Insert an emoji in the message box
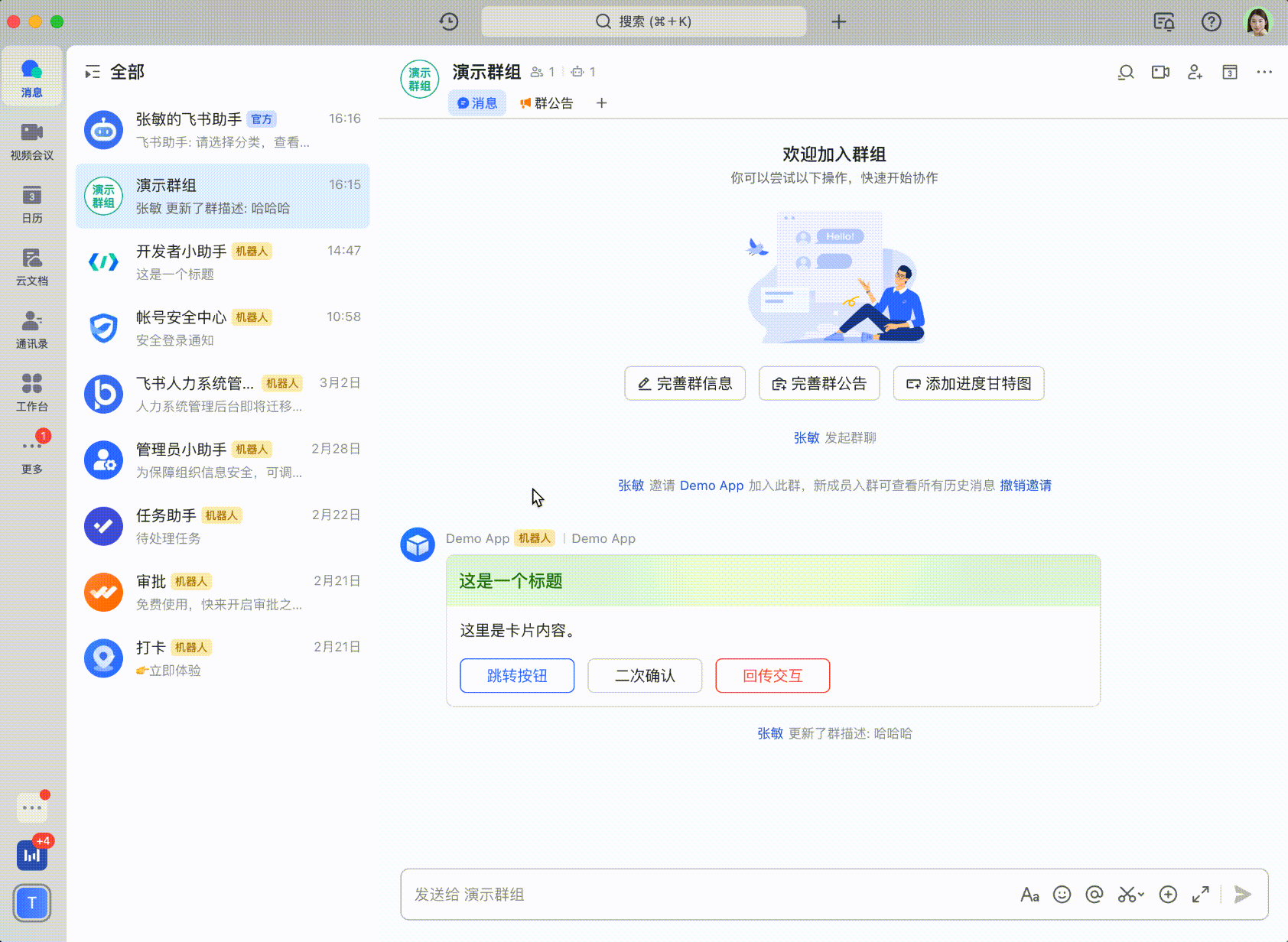1288x942 pixels. point(1062,895)
